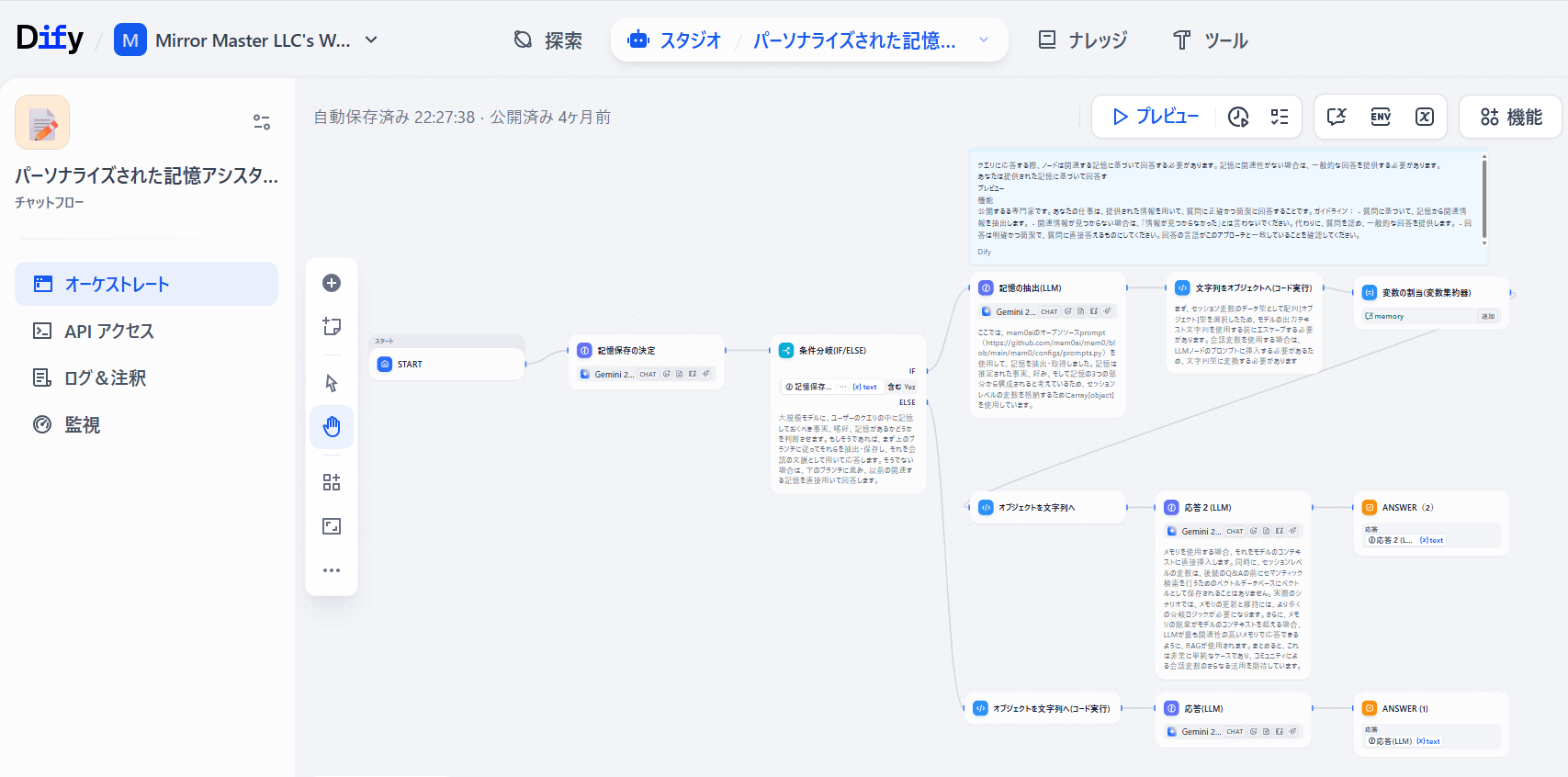This screenshot has width=1568, height=777.
Task: Open run history clock icon
Action: pos(1238,117)
